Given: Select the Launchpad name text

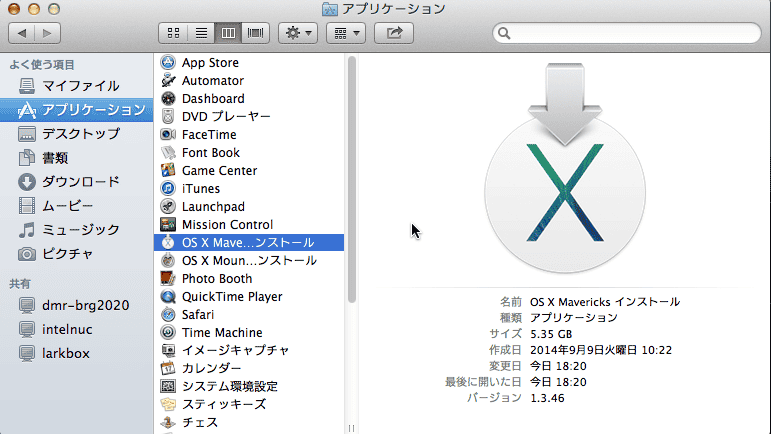Looking at the screenshot, I should [213, 207].
